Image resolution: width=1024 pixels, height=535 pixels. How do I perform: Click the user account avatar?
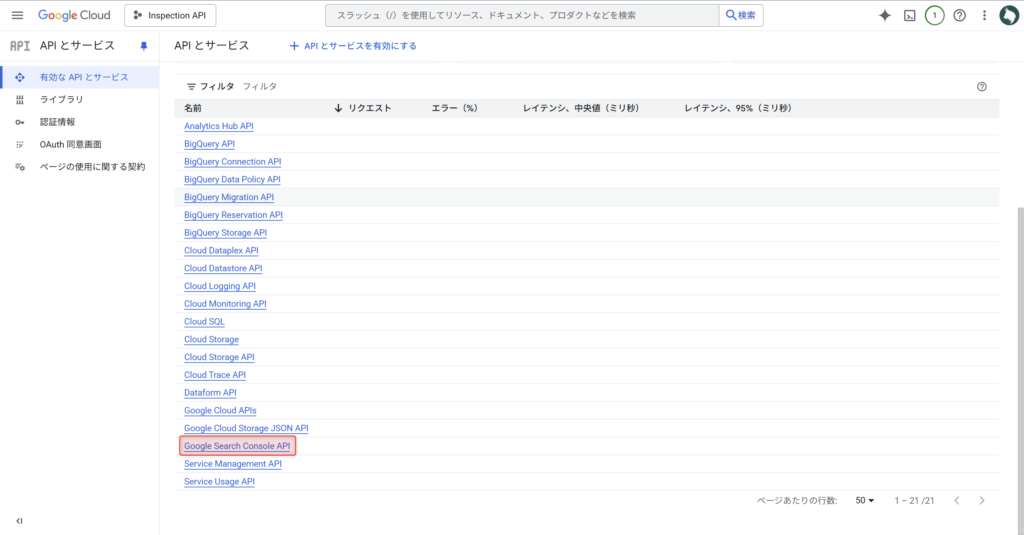click(x=1008, y=15)
